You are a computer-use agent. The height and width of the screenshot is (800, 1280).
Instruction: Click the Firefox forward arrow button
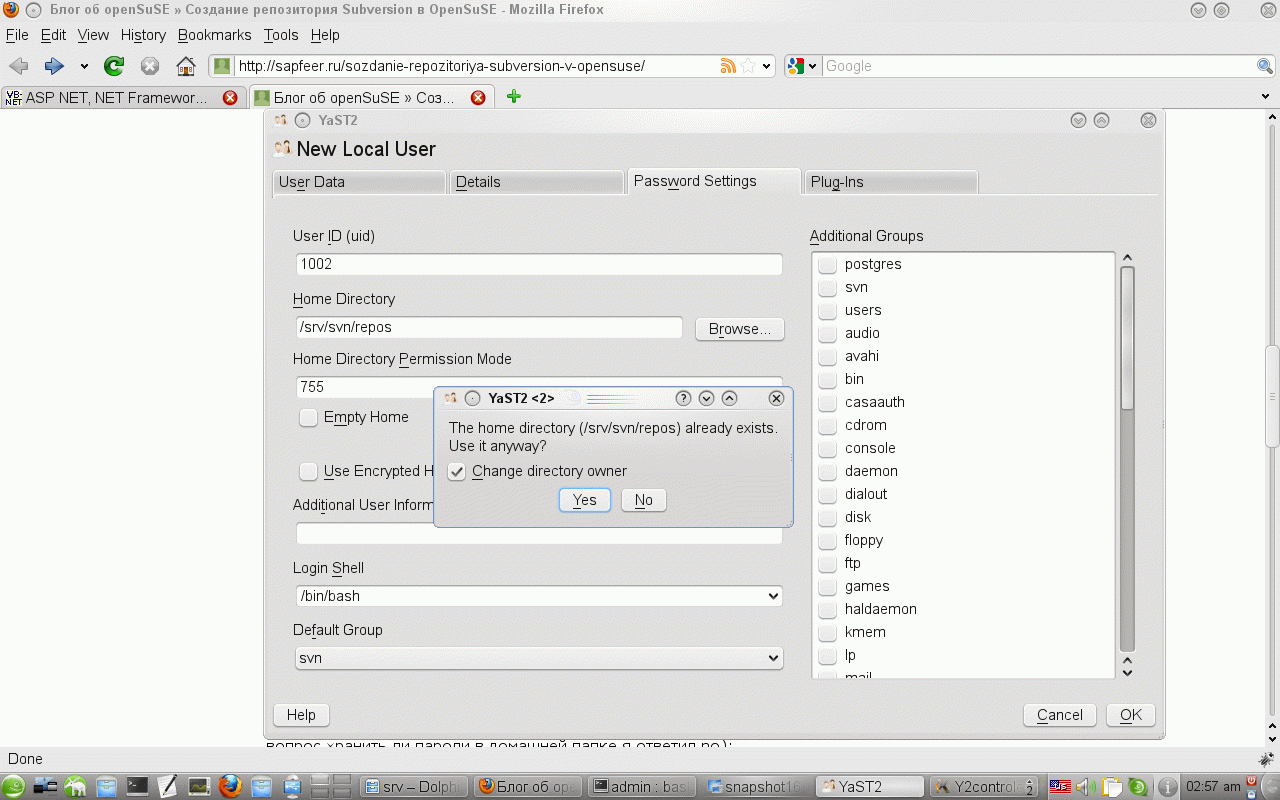point(54,66)
